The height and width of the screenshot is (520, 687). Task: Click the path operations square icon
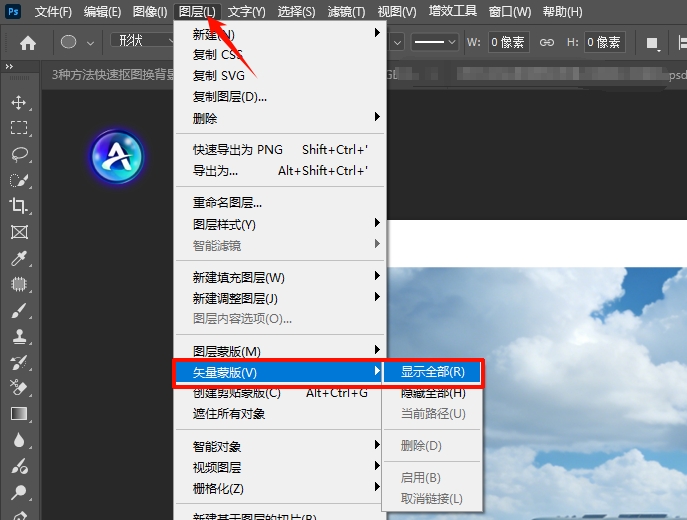coord(652,43)
